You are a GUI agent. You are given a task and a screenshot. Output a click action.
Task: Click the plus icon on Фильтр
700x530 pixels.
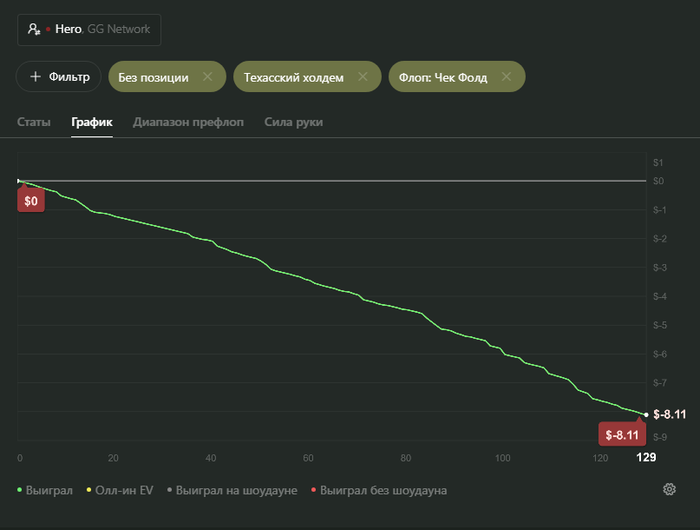point(35,77)
